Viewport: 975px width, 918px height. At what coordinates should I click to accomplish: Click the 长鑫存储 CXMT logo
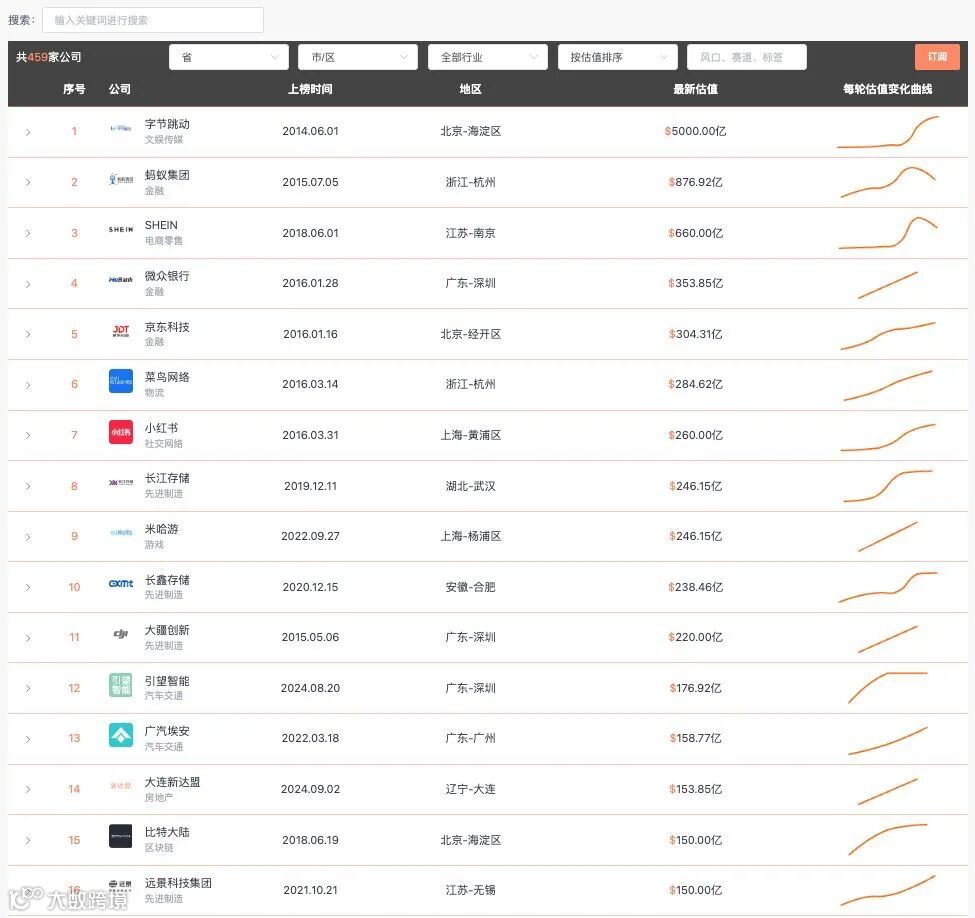click(x=121, y=583)
